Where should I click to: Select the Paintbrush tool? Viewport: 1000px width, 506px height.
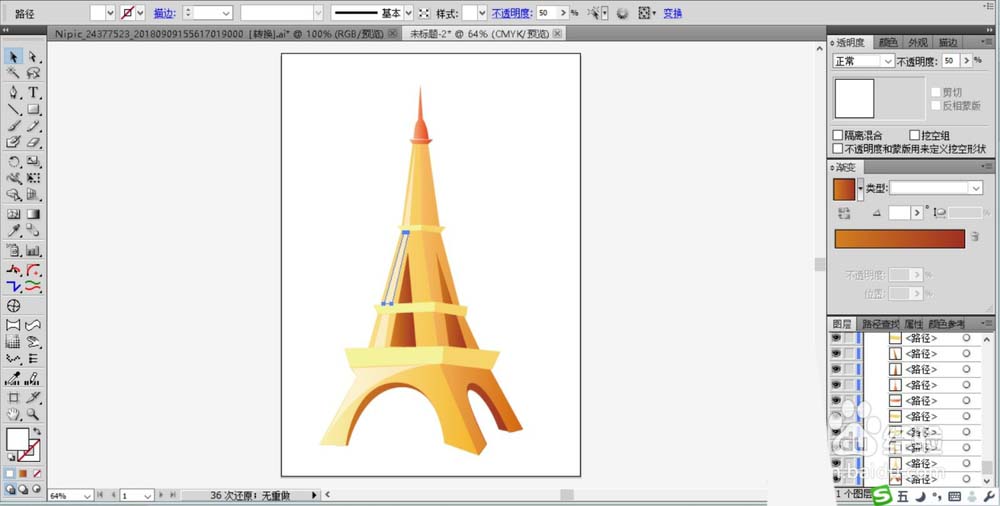pyautogui.click(x=13, y=126)
